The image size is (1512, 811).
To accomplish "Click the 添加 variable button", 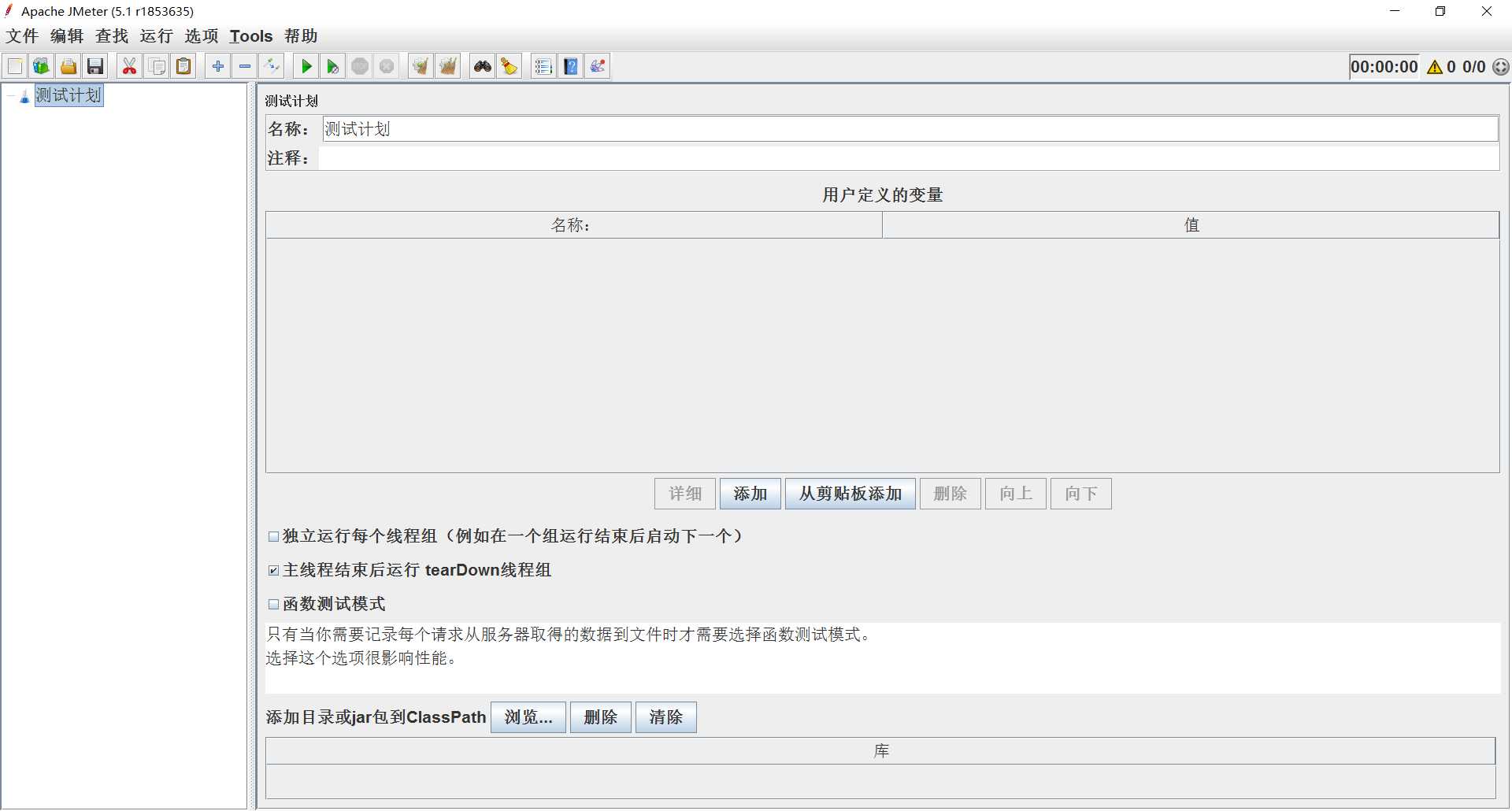I will click(x=750, y=494).
